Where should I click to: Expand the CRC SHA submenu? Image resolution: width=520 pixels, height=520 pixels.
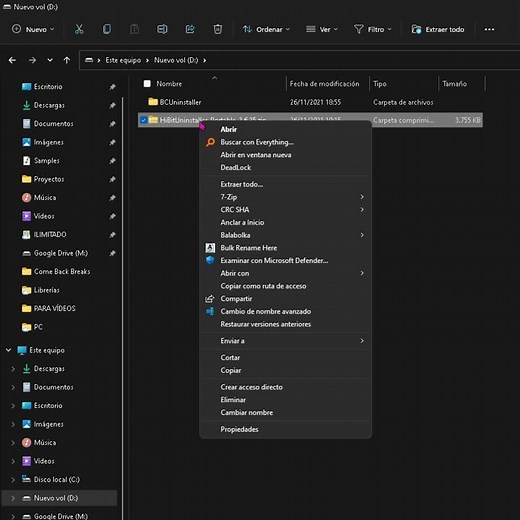(x=285, y=209)
